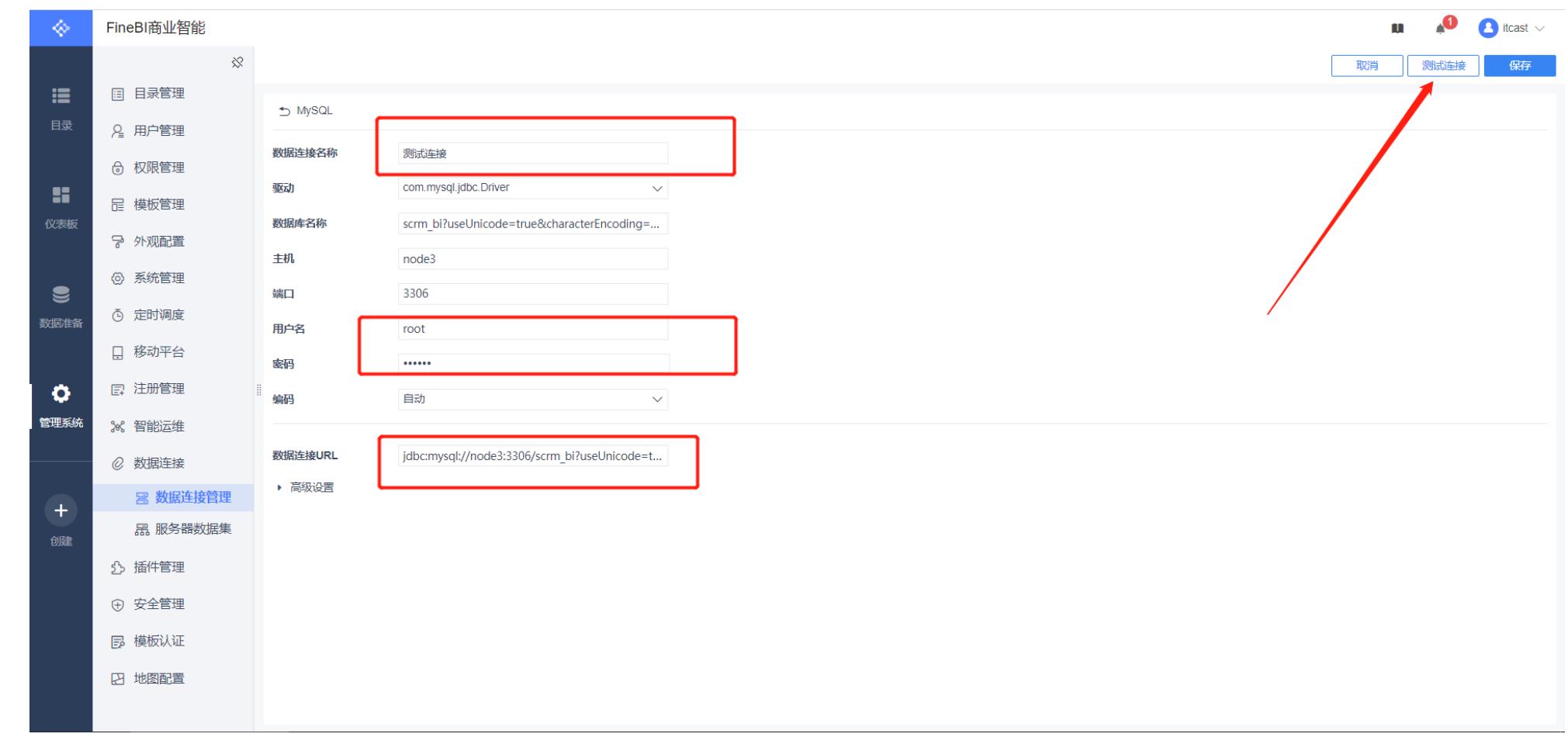Click the sidebar resize handle
The height and width of the screenshot is (744, 1568).
pos(258,390)
